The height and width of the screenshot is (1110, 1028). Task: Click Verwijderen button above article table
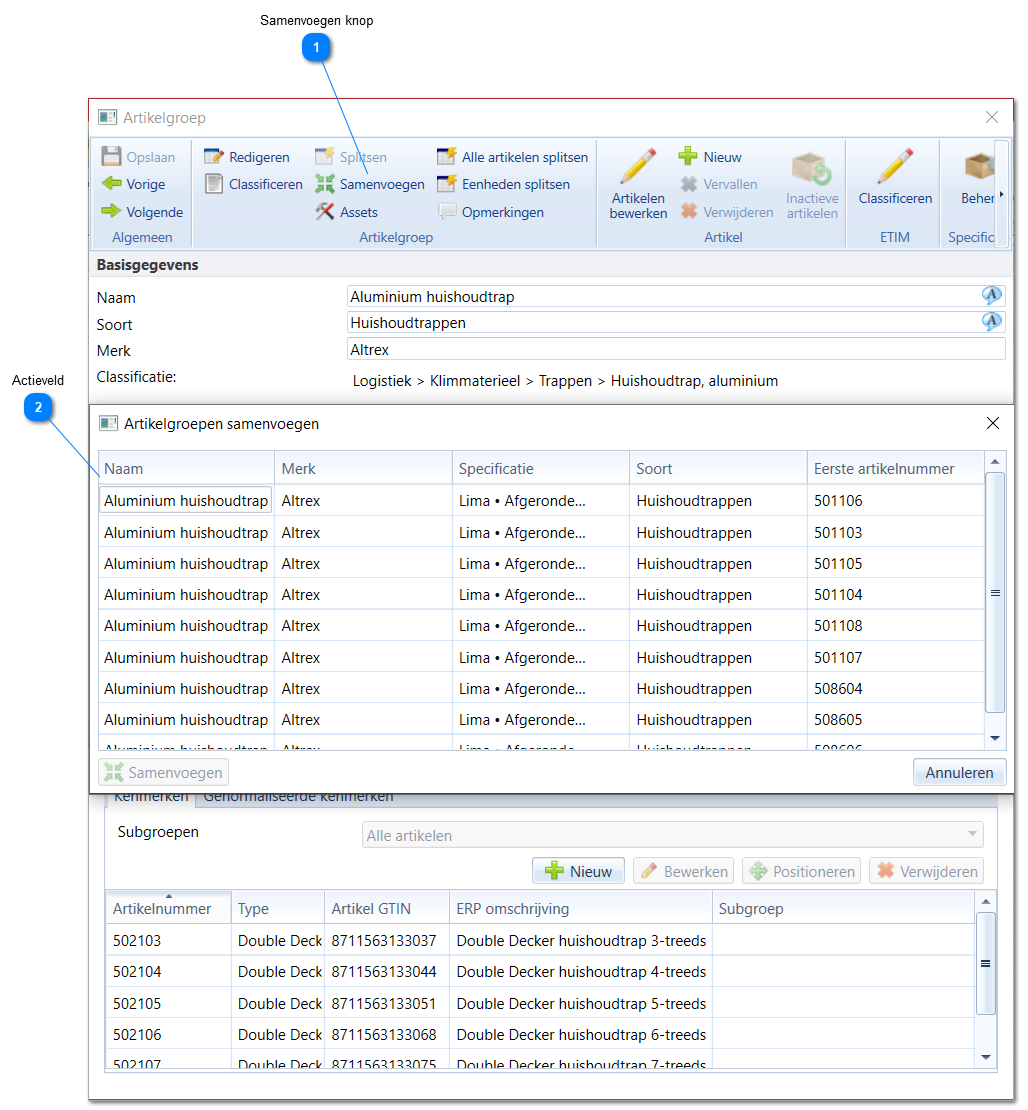click(927, 871)
